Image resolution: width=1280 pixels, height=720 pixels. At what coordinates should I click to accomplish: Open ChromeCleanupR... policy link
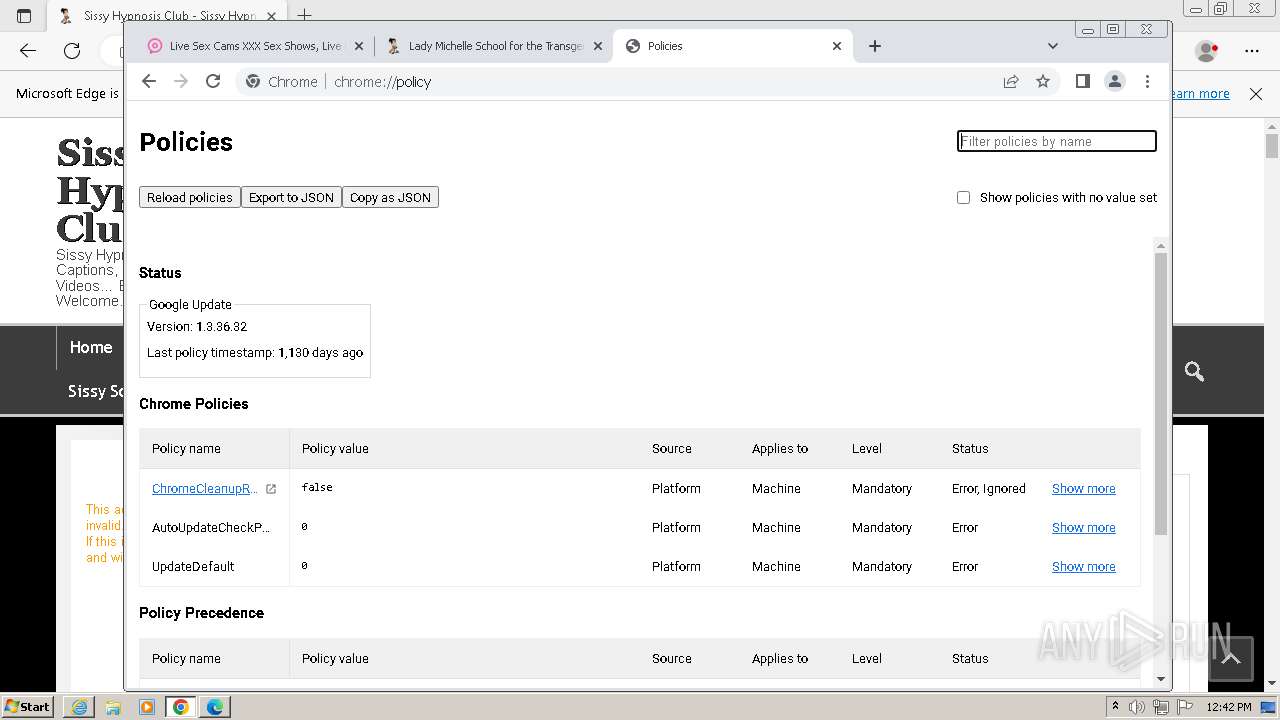[x=205, y=489]
